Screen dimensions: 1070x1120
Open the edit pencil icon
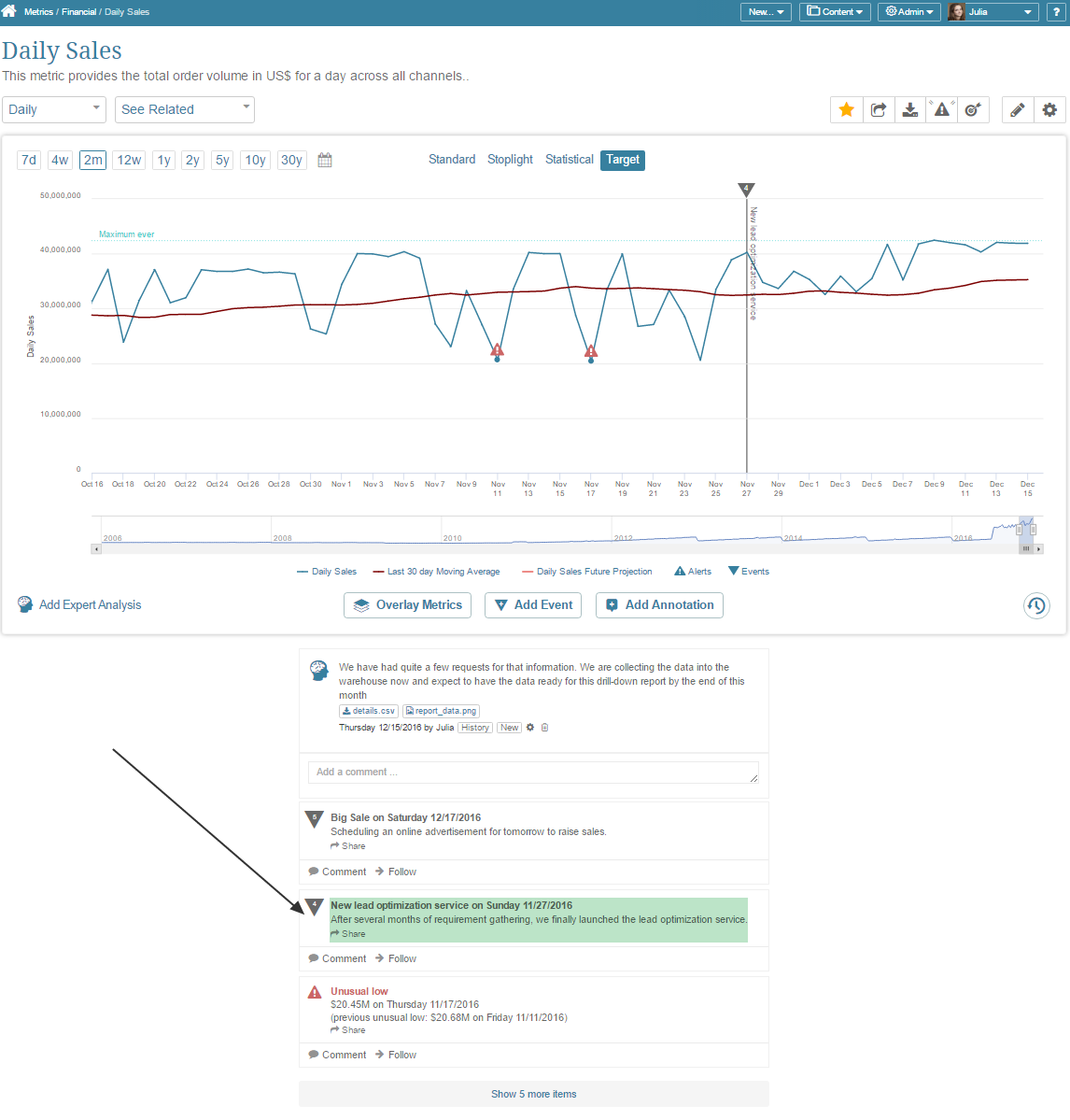[x=1017, y=109]
